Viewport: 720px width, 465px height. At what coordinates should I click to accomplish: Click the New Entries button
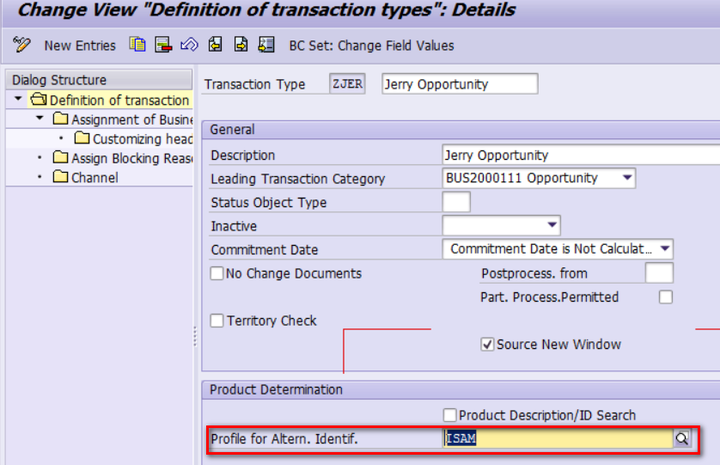click(80, 45)
